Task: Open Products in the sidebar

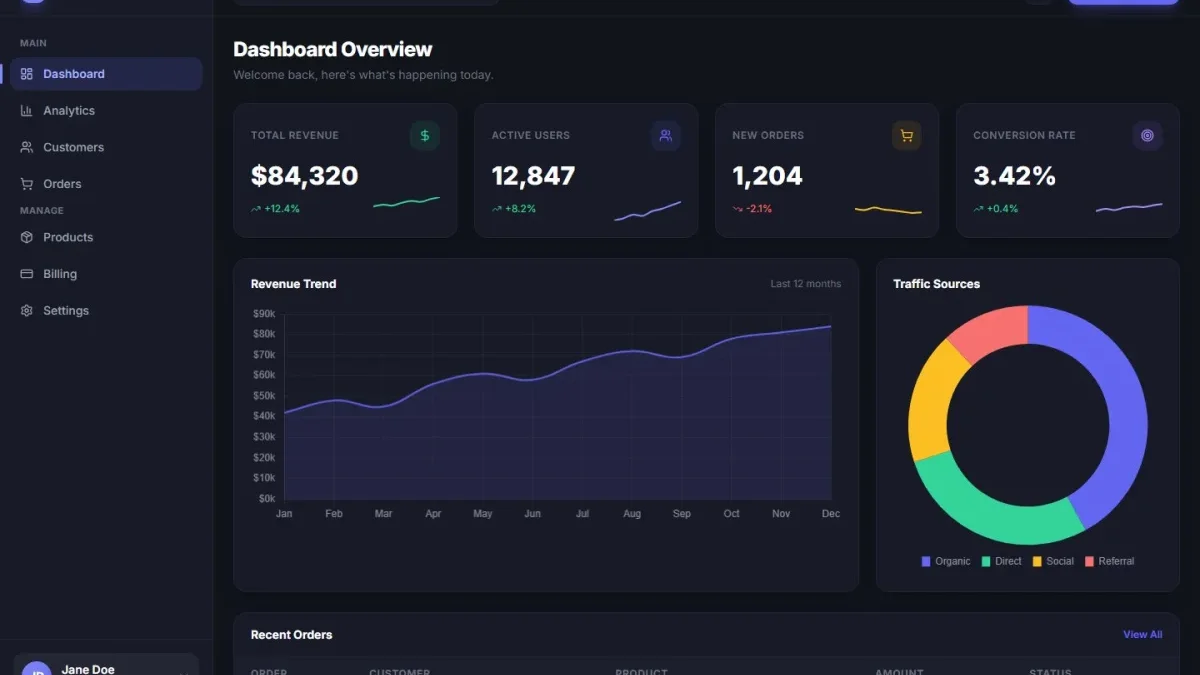Action: coord(106,237)
